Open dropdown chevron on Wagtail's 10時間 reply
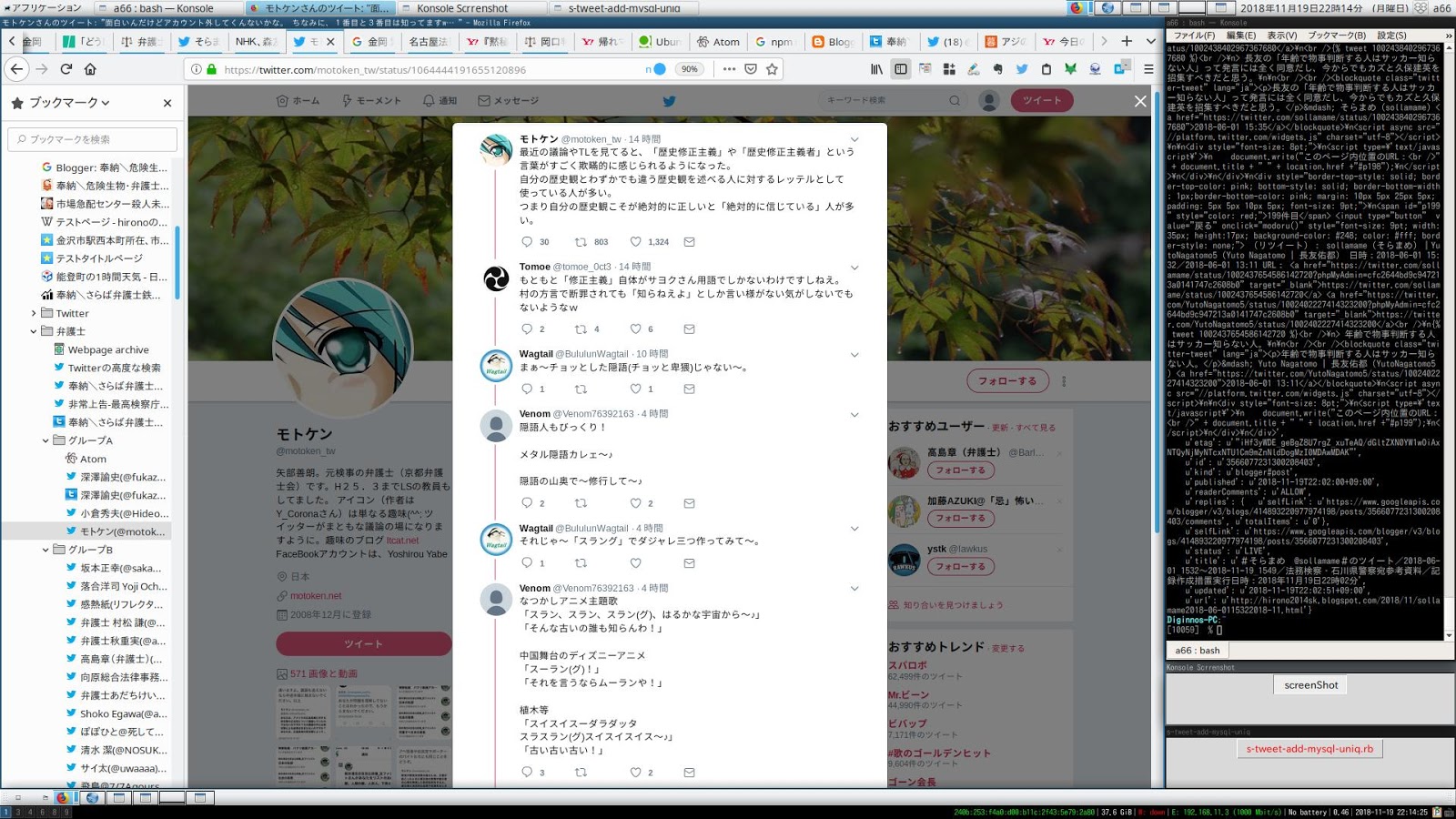1456x819 pixels. click(854, 355)
